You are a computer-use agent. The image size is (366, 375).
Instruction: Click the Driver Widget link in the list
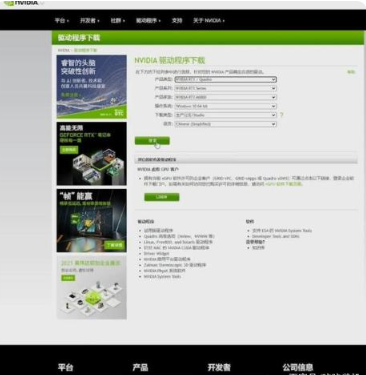[156, 254]
